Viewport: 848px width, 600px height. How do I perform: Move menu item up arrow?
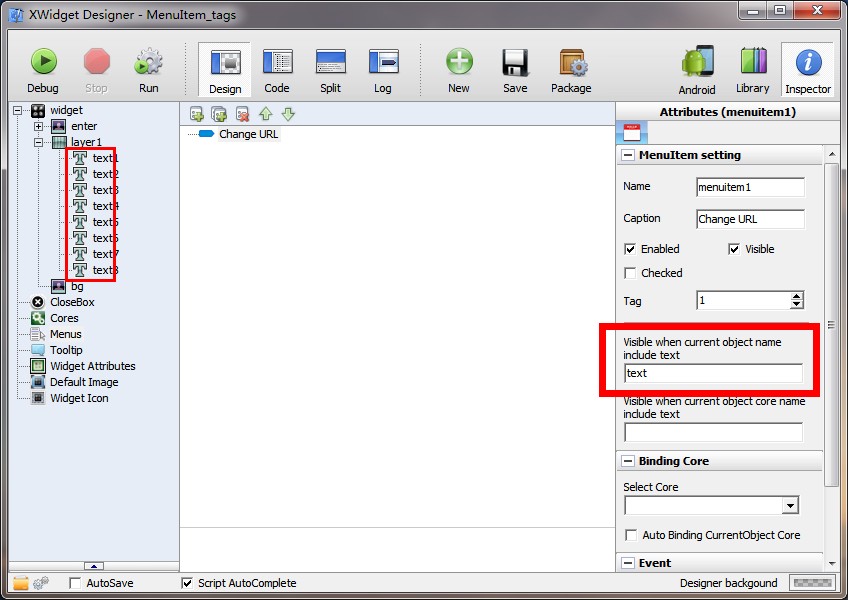click(266, 114)
